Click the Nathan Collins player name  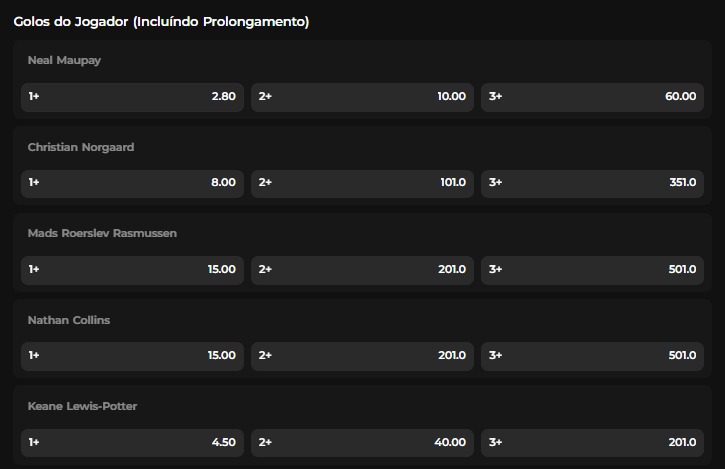(69, 320)
